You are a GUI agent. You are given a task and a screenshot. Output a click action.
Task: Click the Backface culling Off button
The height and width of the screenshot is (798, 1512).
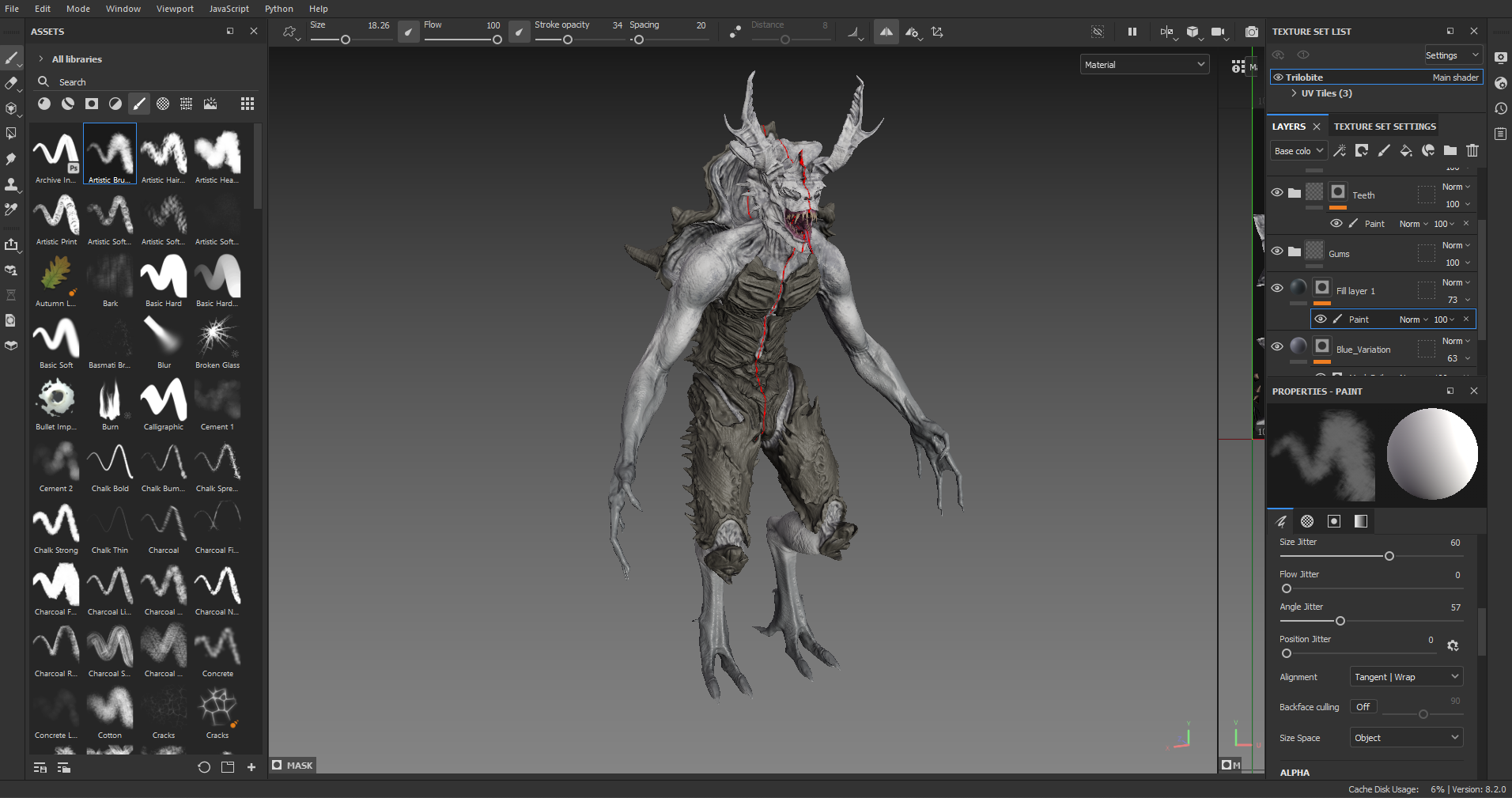[1363, 707]
